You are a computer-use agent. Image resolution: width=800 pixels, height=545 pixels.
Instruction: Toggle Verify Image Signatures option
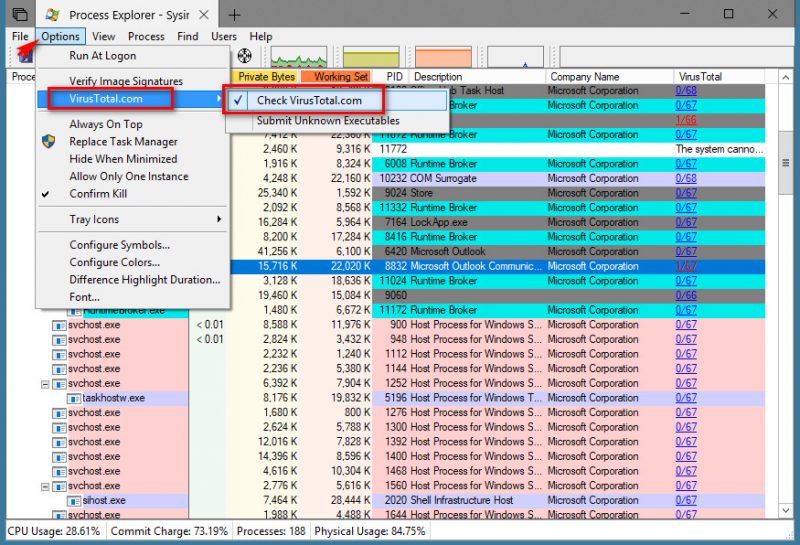tap(133, 81)
